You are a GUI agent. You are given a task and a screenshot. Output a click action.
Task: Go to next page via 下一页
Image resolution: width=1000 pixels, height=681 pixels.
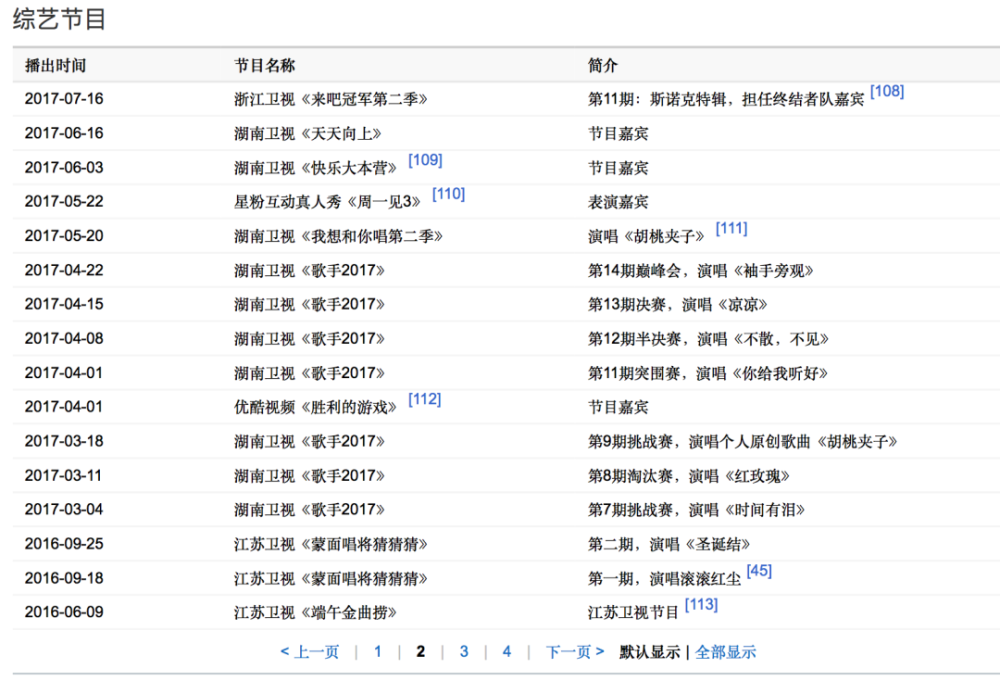(x=575, y=652)
